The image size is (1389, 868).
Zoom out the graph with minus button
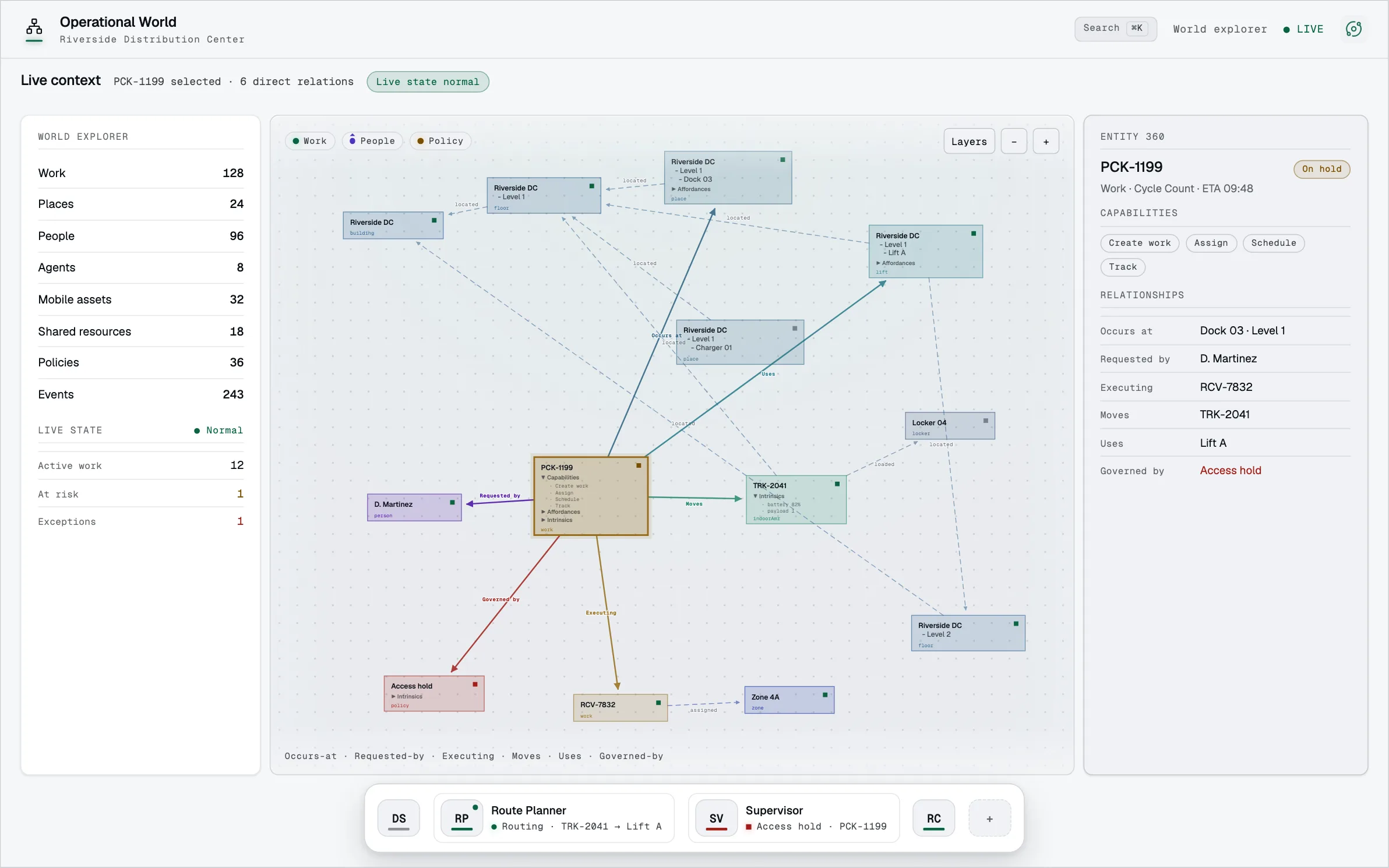1014,142
